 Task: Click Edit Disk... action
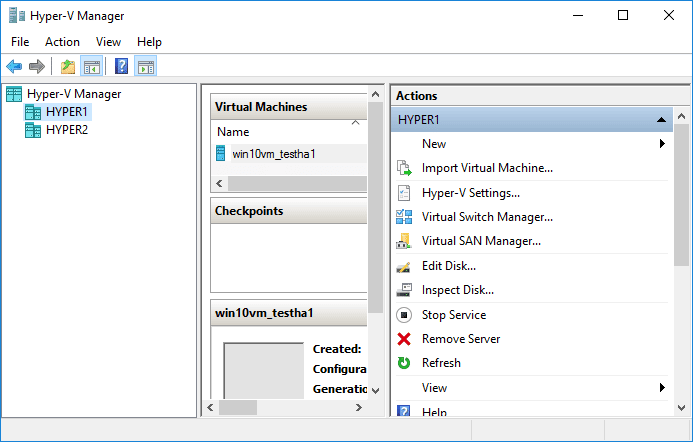coord(449,266)
